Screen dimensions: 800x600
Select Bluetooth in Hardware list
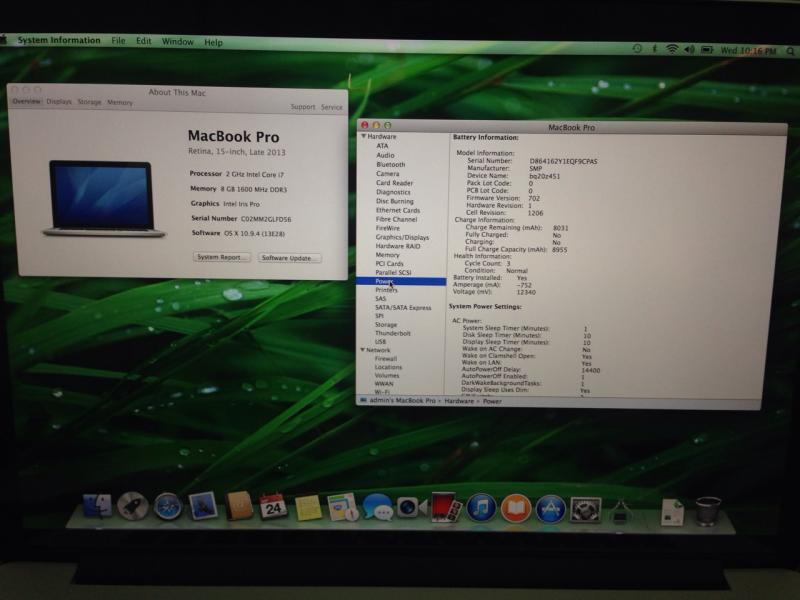click(391, 164)
